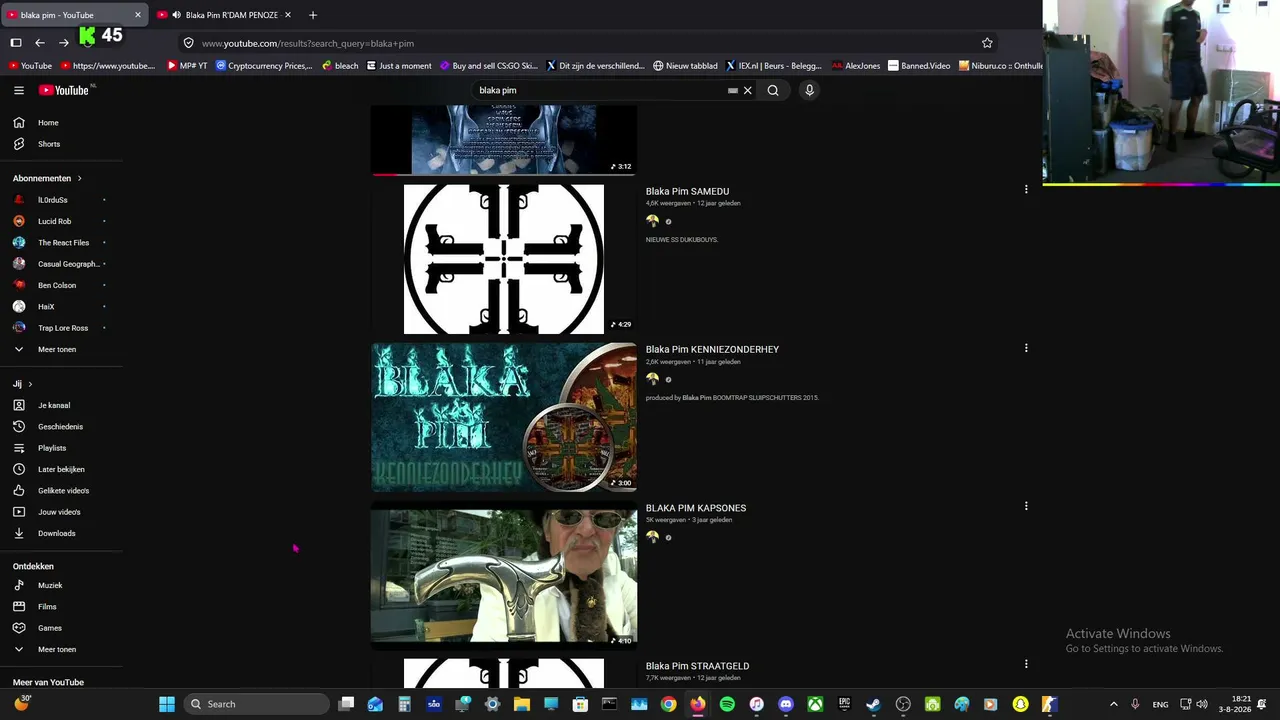This screenshot has width=1280, height=720.
Task: Open Discord from the taskbar
Action: 786,704
